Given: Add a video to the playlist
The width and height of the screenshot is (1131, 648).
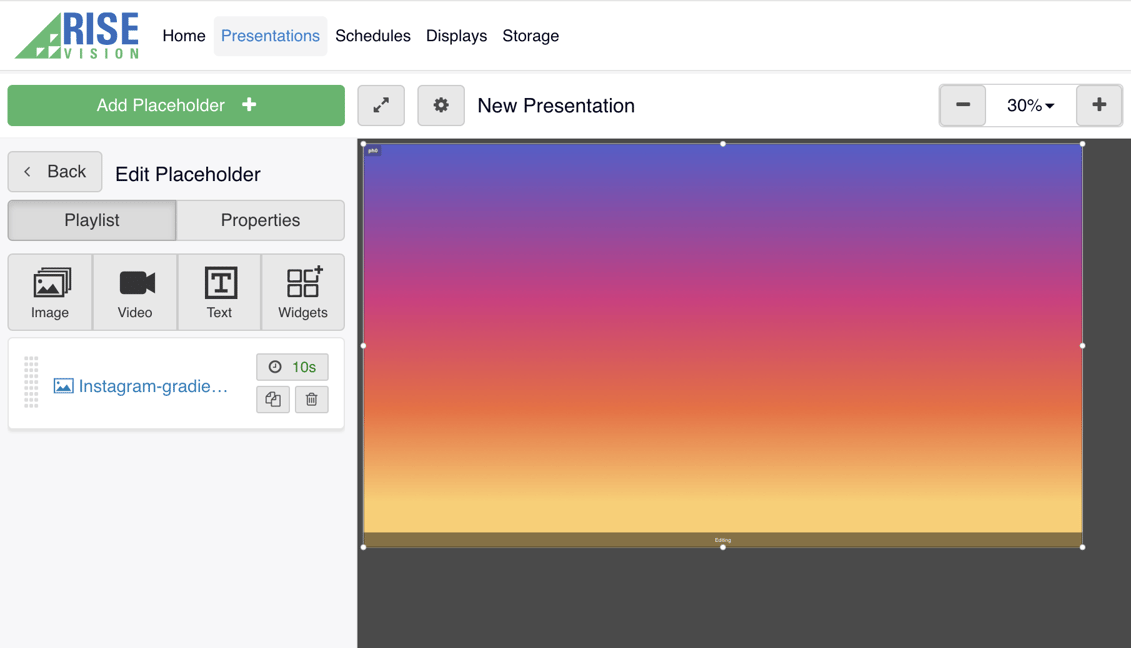Looking at the screenshot, I should point(134,291).
